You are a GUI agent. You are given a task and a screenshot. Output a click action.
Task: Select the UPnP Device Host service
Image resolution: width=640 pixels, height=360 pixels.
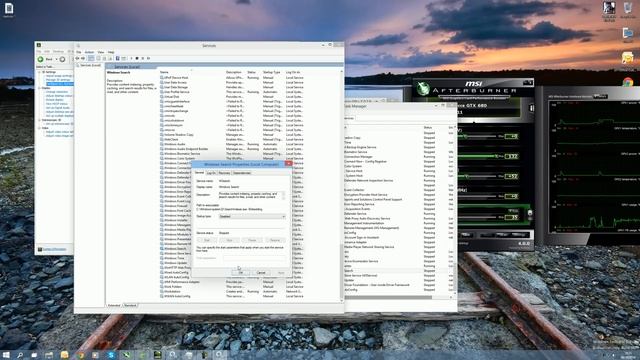point(231,78)
